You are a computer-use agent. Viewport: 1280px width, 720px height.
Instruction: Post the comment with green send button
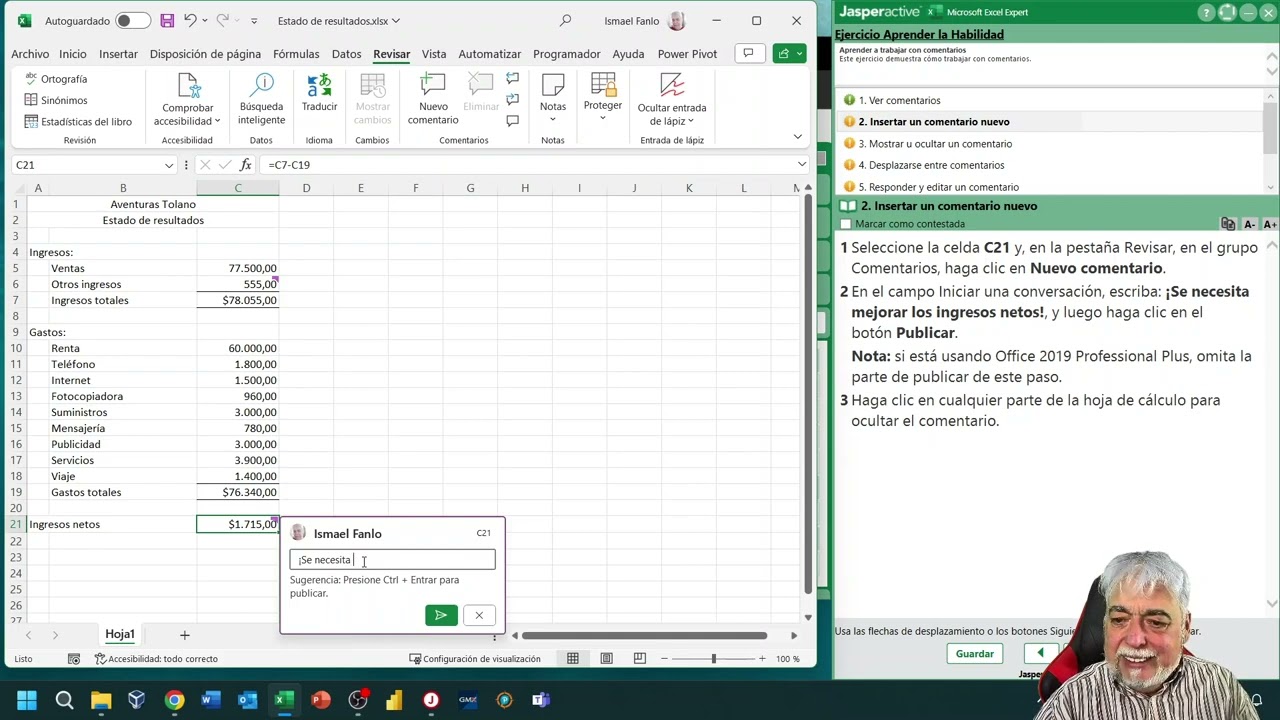(x=441, y=615)
